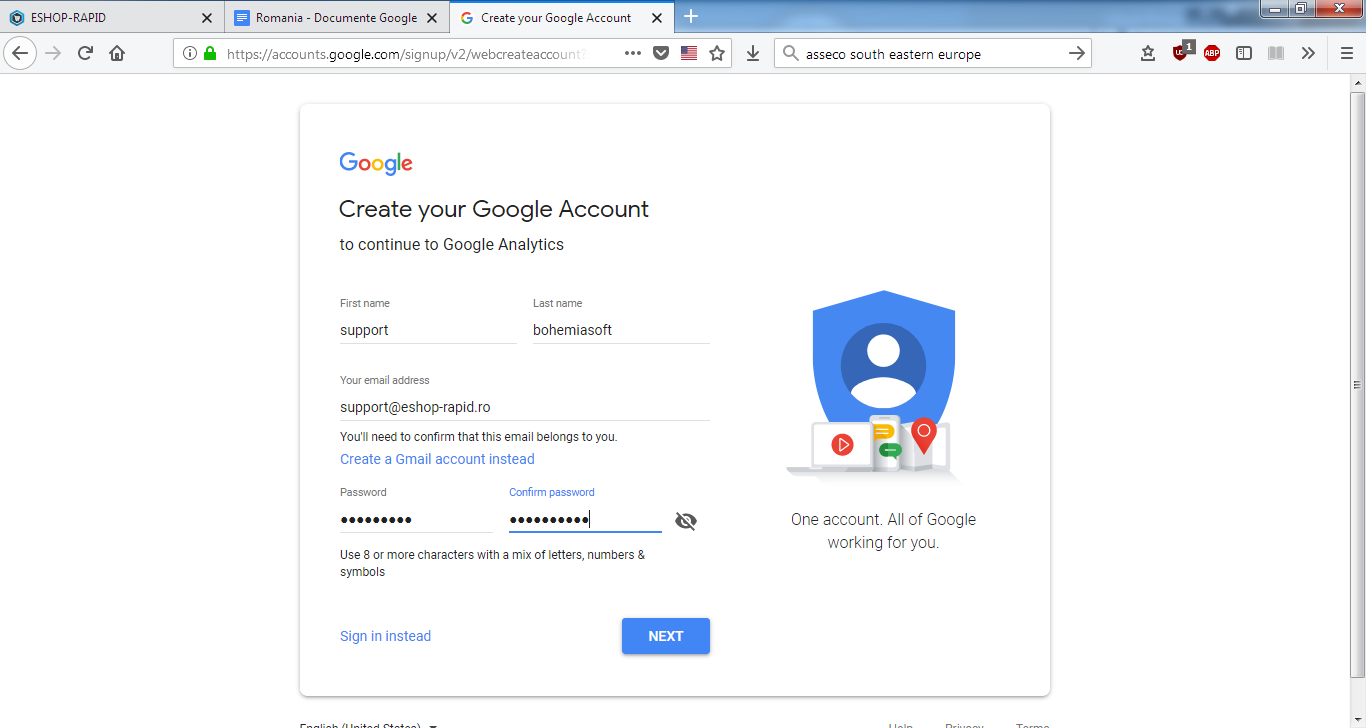Switch to Romania - Documente Google tab
The width and height of the screenshot is (1366, 728).
click(x=337, y=18)
